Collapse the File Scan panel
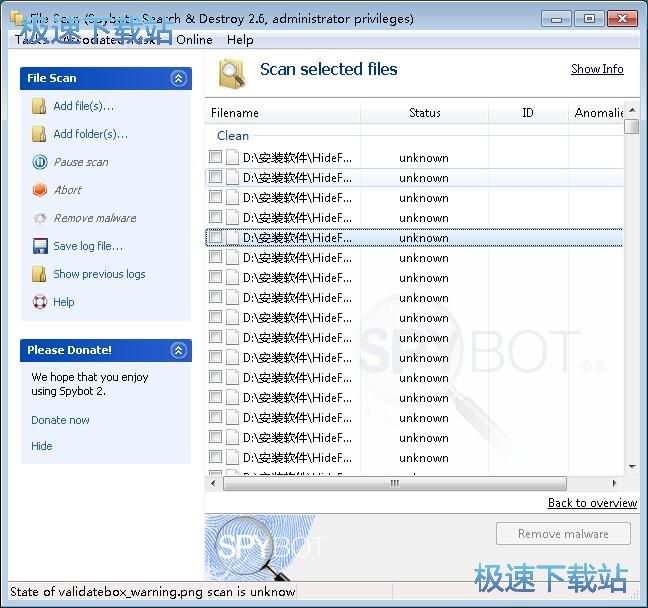Viewport: 648px width, 608px height. tap(178, 78)
